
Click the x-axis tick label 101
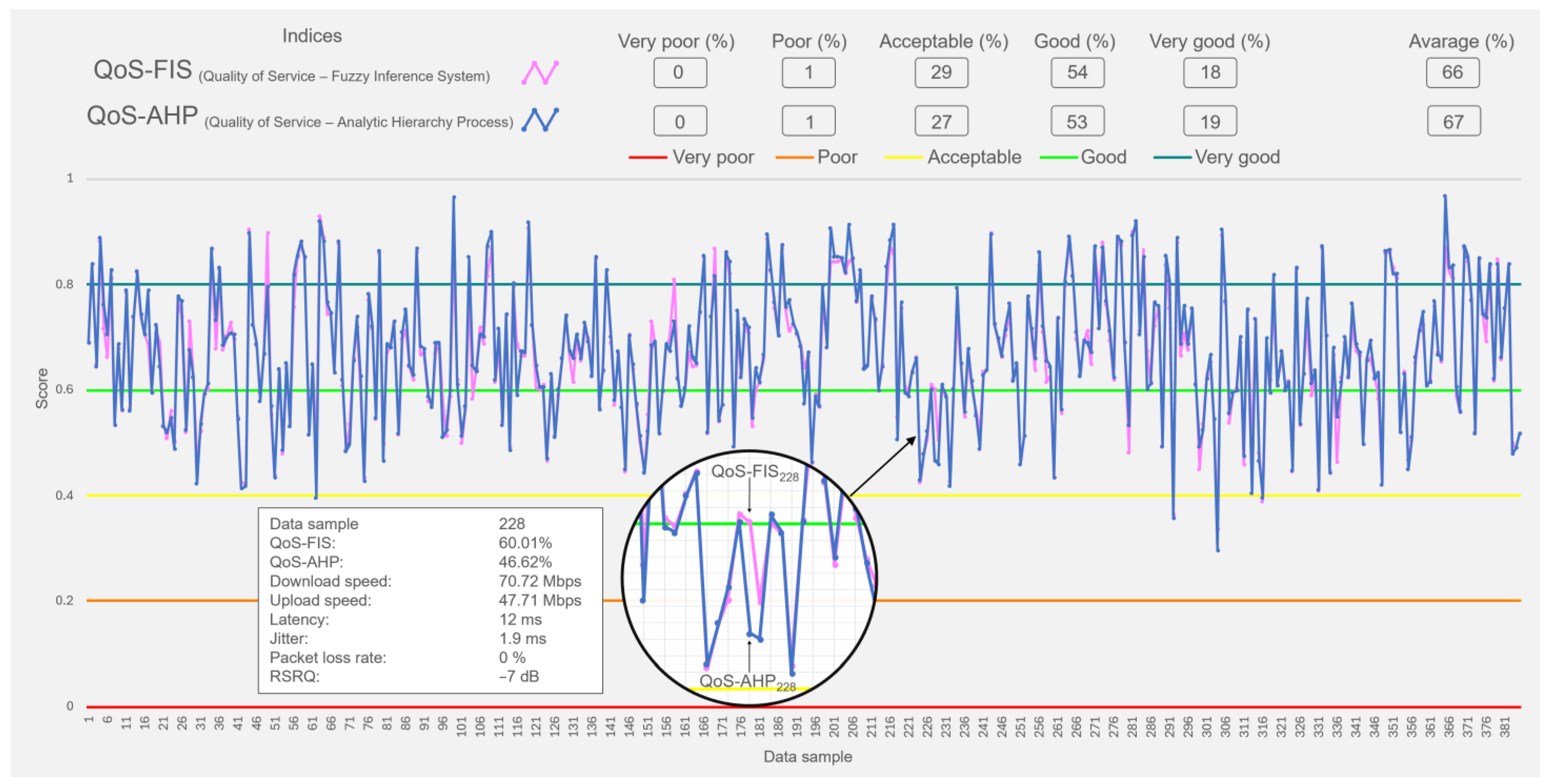tap(461, 726)
